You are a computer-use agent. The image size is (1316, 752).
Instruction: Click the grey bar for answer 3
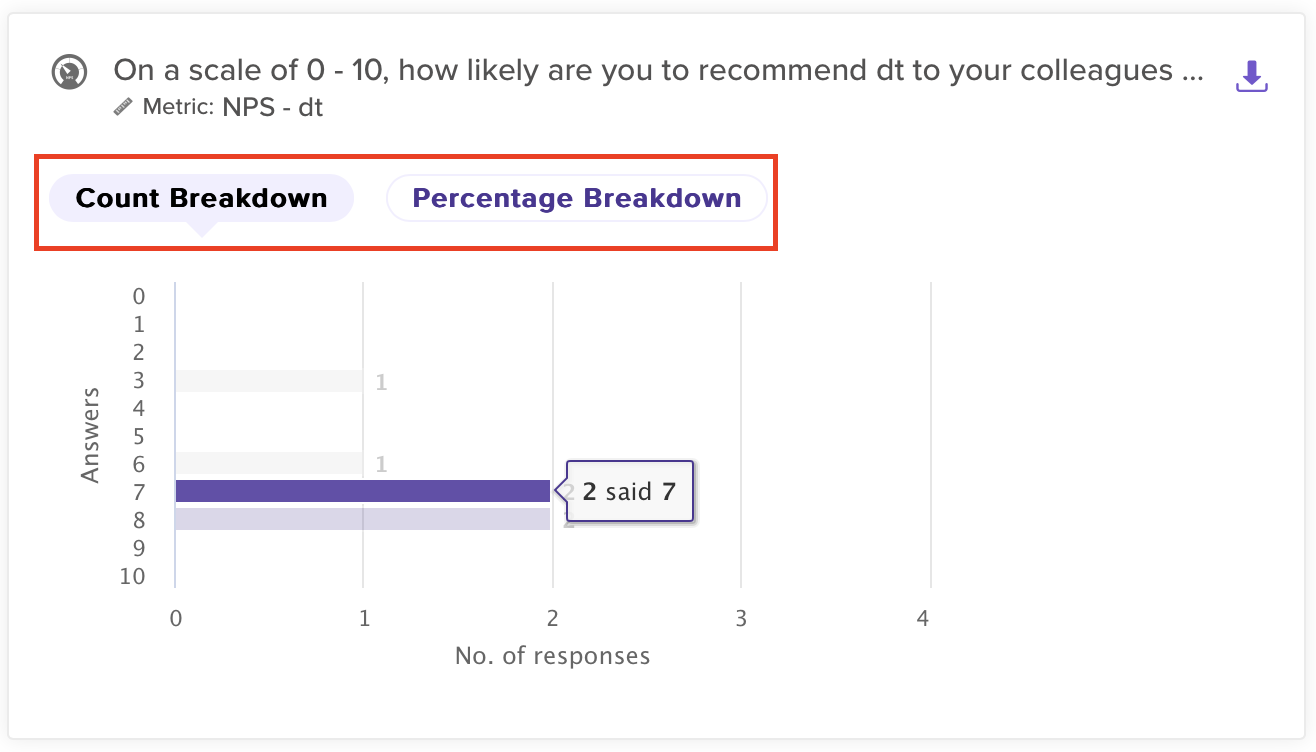coord(268,381)
